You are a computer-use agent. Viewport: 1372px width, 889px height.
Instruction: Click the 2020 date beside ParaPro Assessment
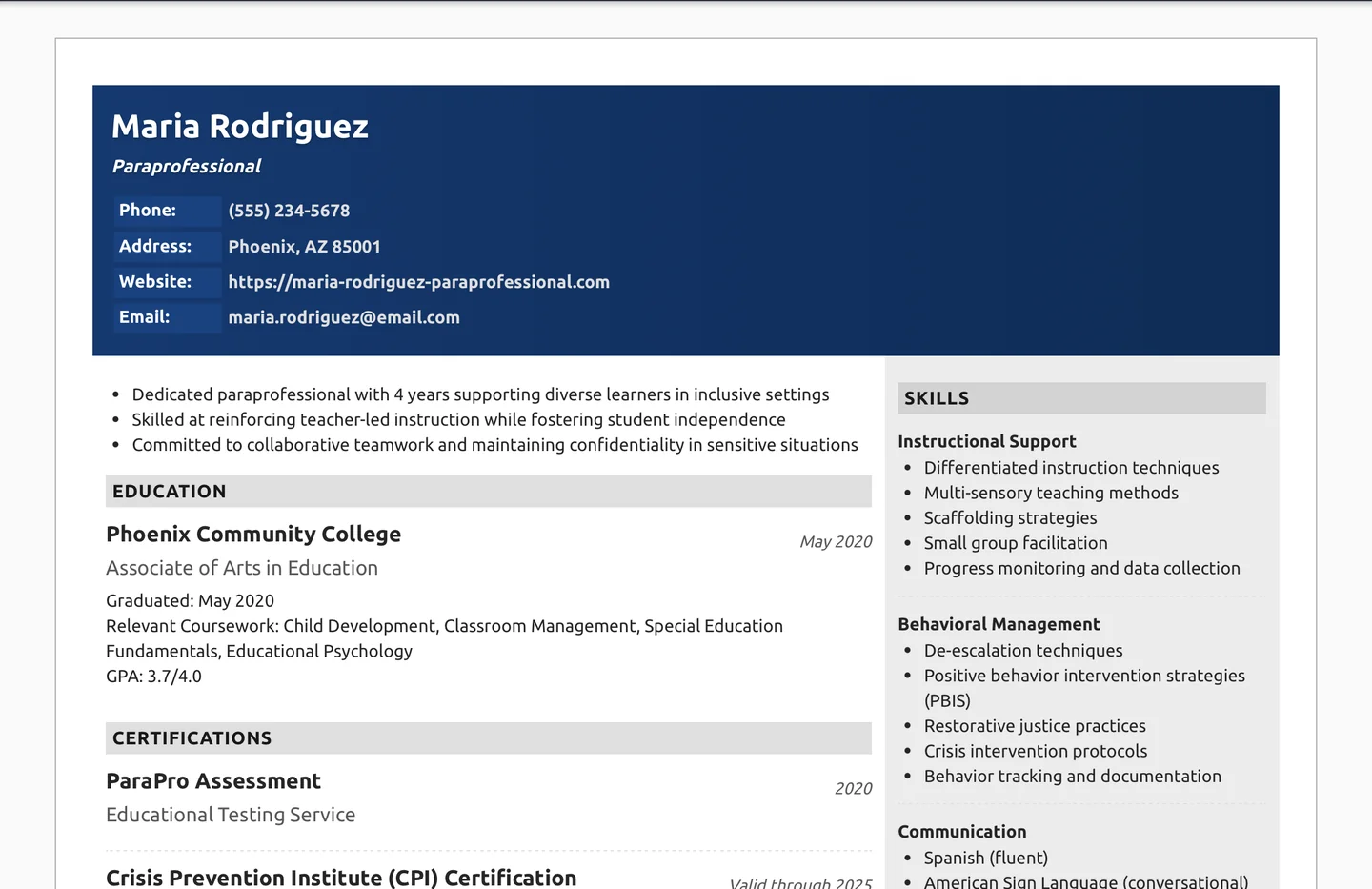click(x=853, y=789)
